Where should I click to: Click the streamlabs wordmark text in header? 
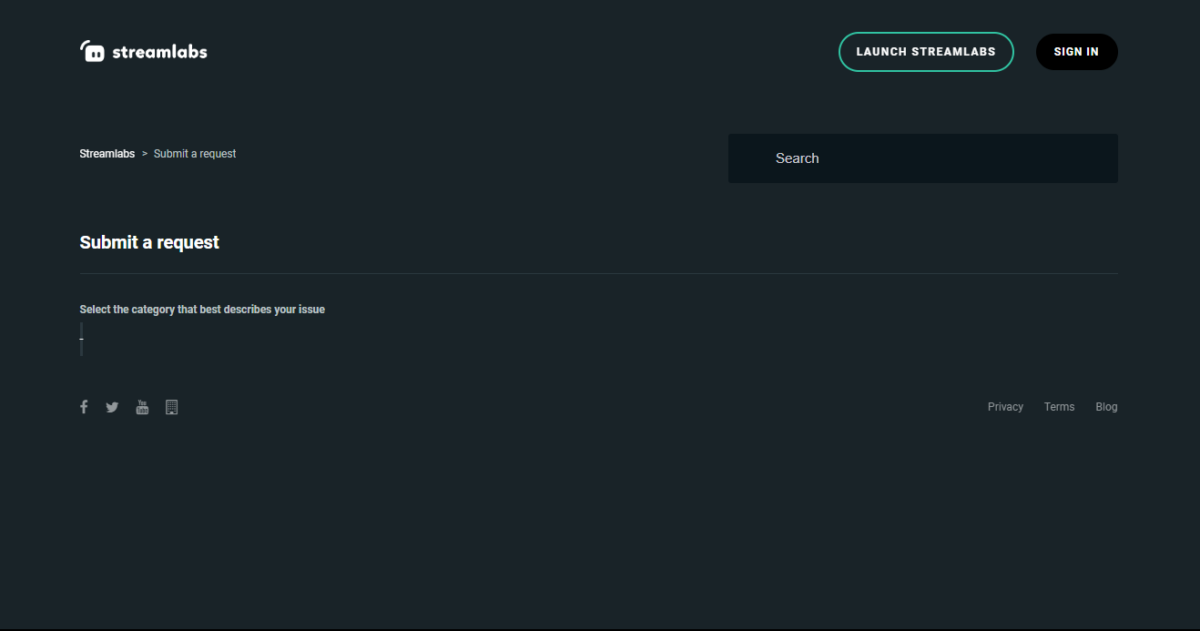[160, 52]
